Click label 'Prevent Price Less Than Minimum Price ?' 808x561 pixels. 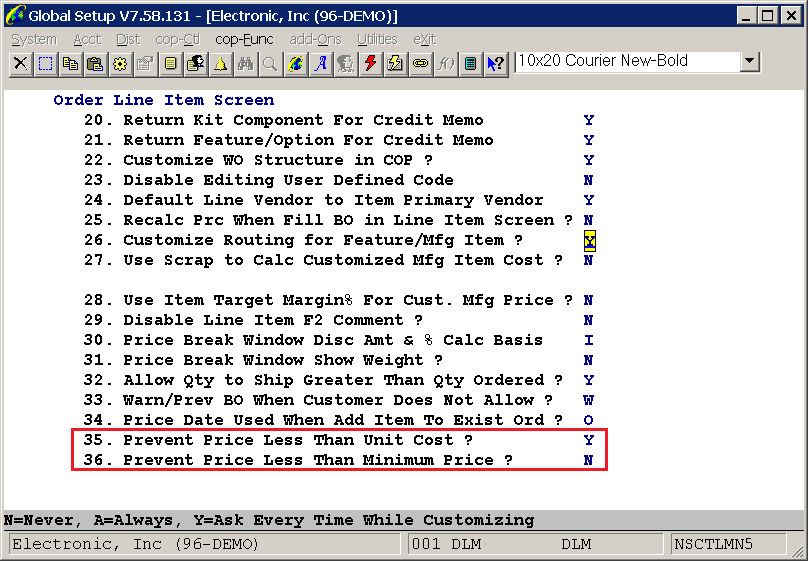coord(318,461)
